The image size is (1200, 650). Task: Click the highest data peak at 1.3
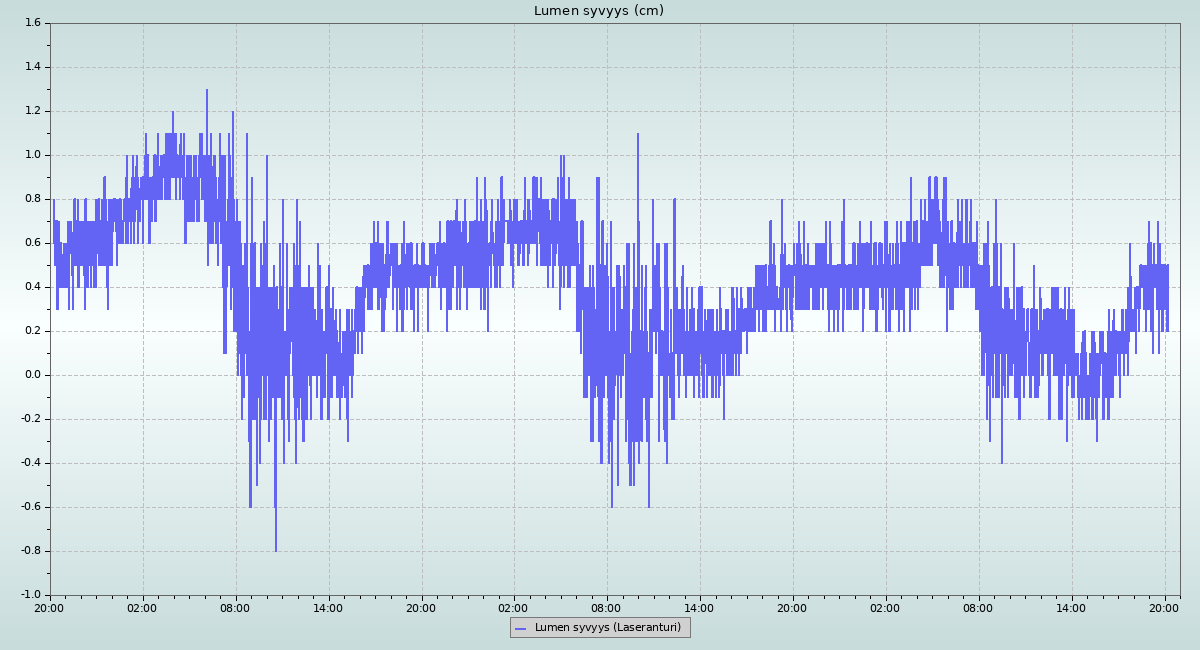point(207,92)
